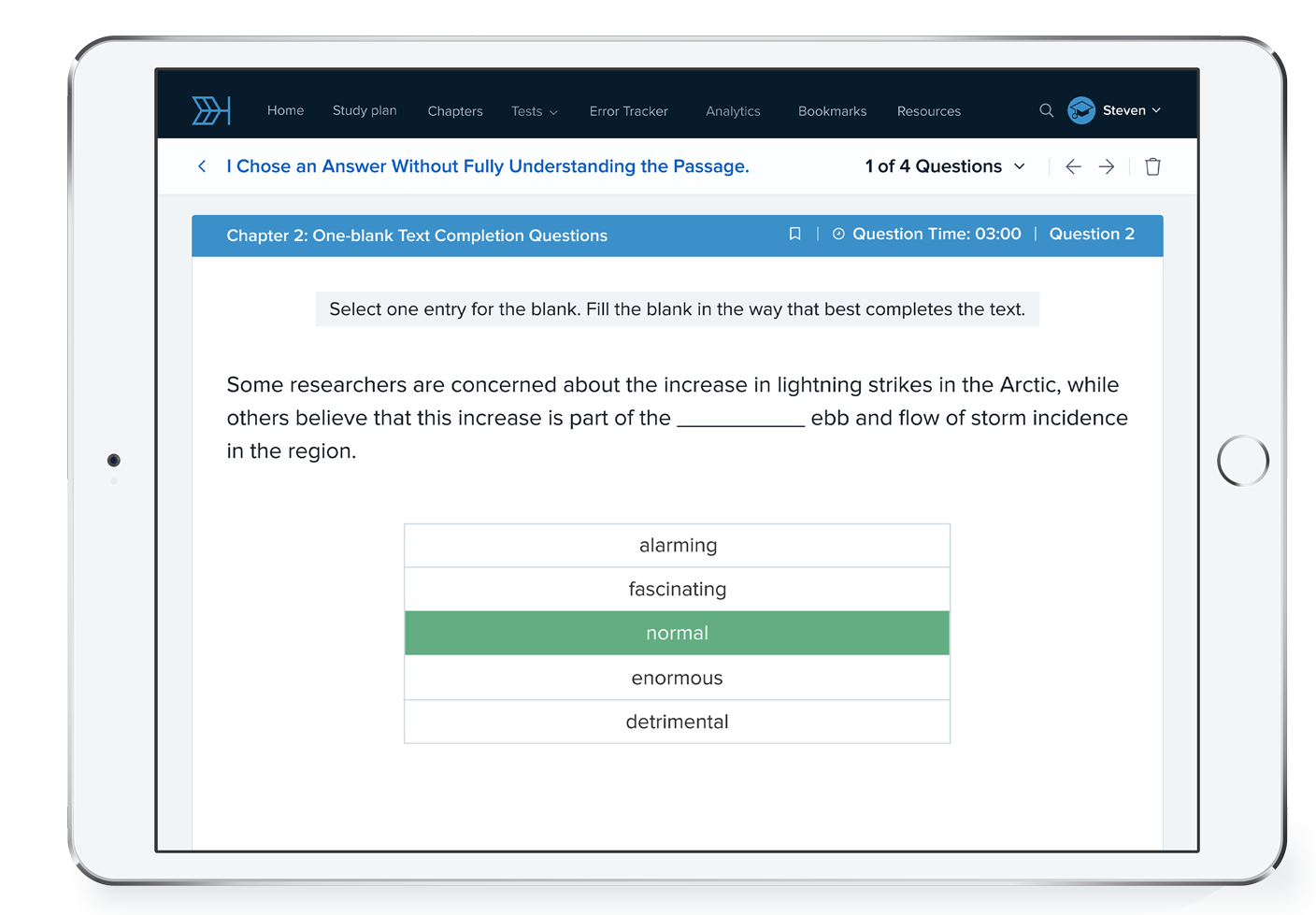Pick the answer "detrimental"
Viewport: 1316px width, 915px height.
(x=677, y=722)
